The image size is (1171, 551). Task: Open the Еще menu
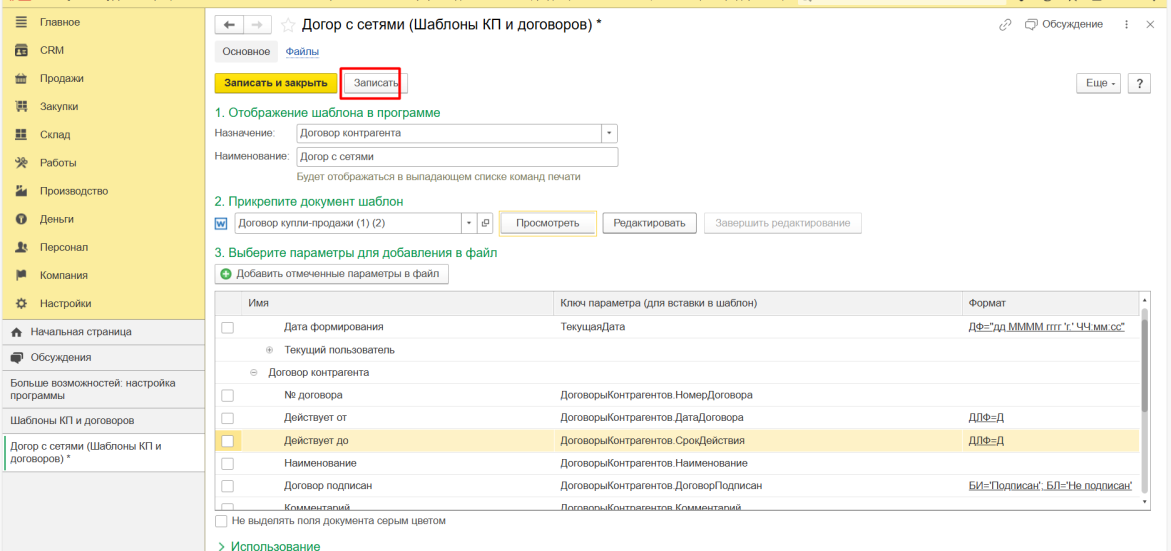[x=1097, y=84]
